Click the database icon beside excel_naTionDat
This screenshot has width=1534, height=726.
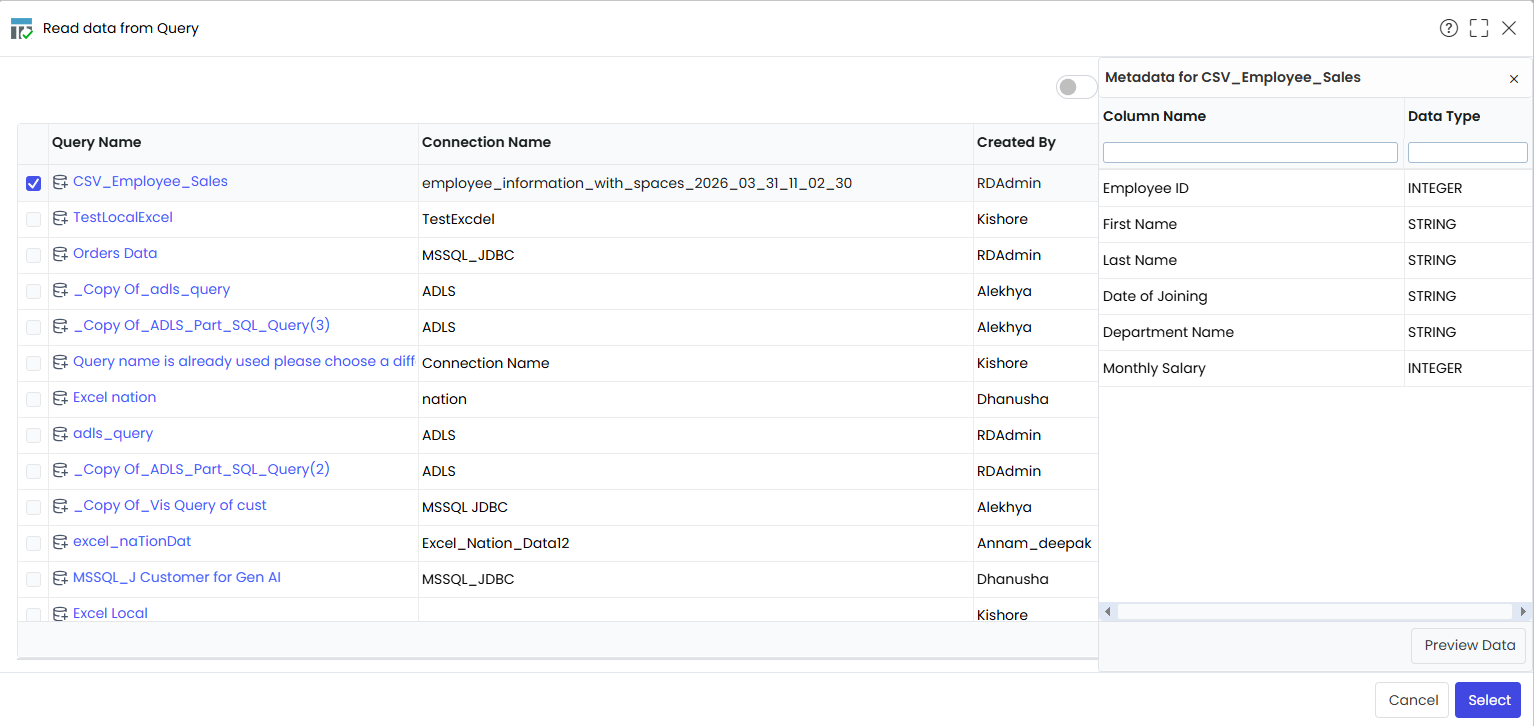click(60, 542)
